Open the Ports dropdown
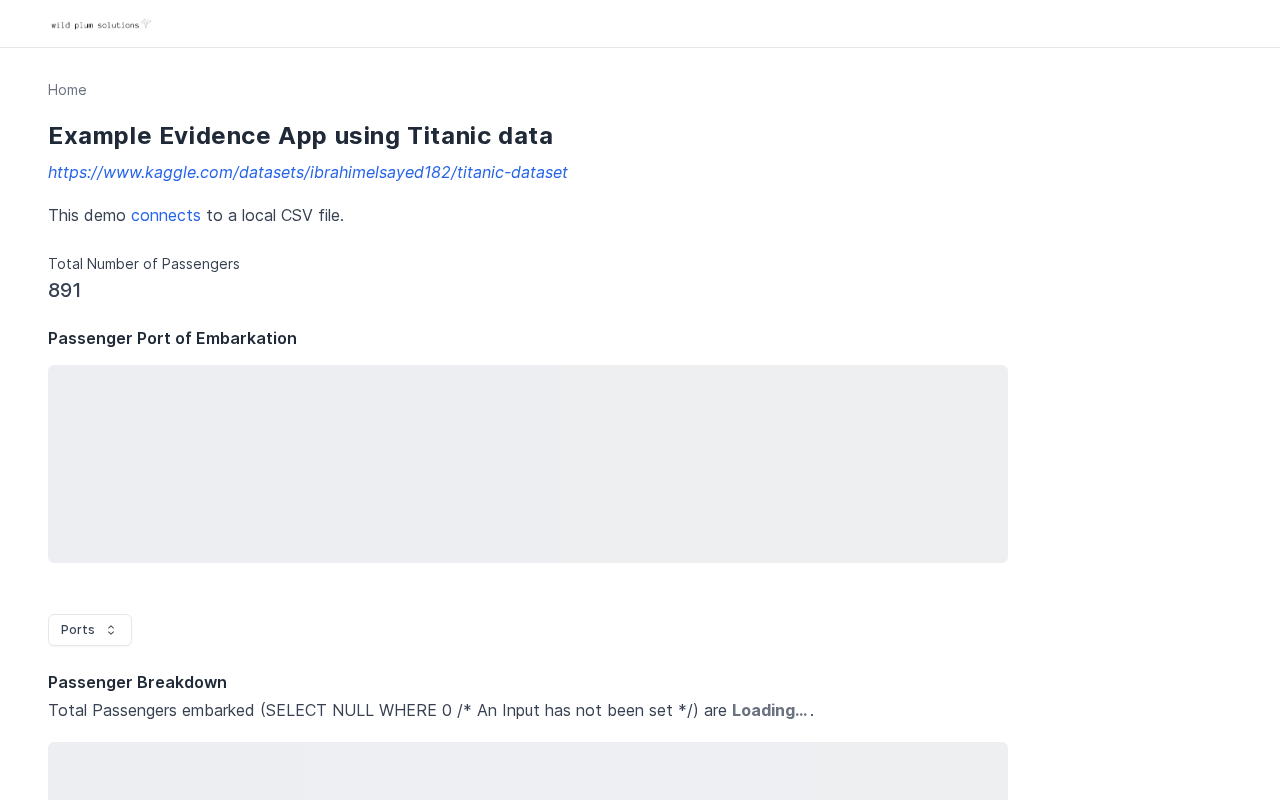The image size is (1280, 800). 90,630
